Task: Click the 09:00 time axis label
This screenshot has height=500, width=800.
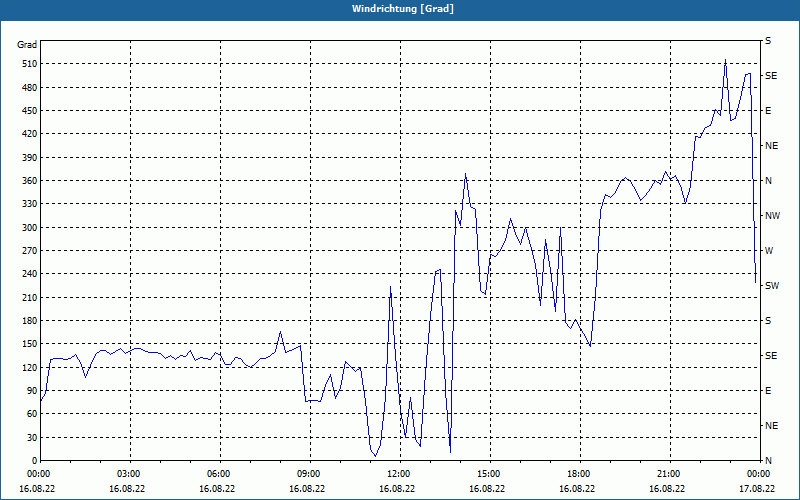Action: pyautogui.click(x=308, y=473)
